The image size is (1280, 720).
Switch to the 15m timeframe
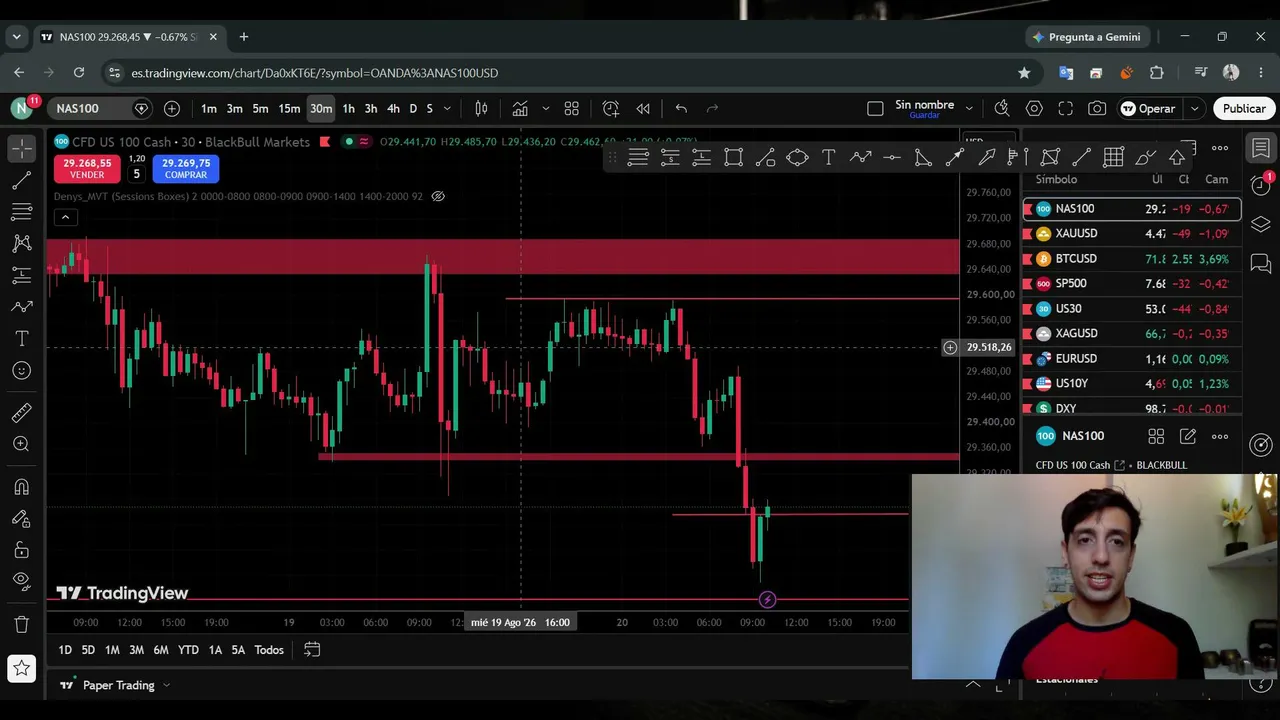tap(289, 108)
